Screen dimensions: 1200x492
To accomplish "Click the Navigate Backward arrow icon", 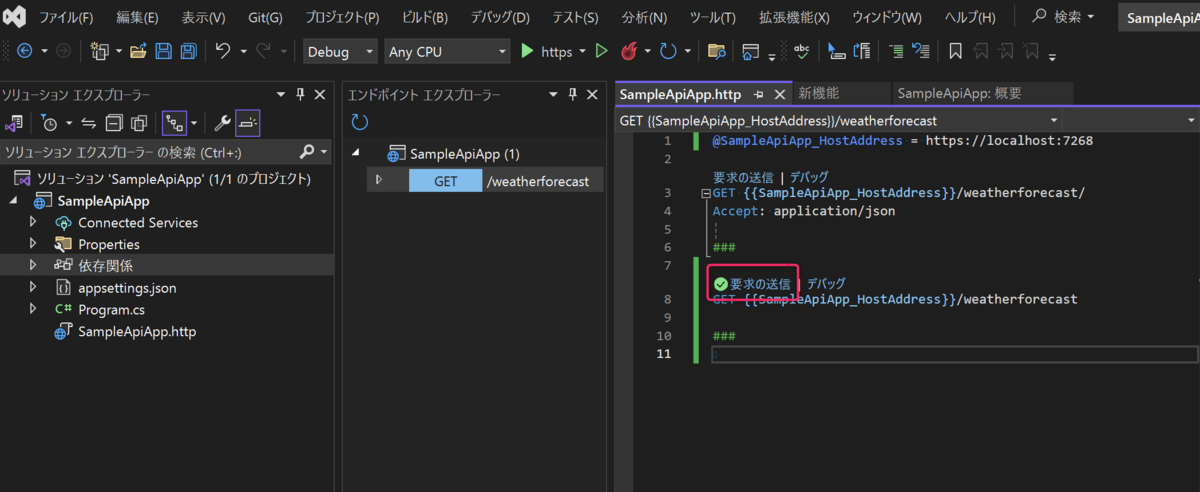I will coord(24,51).
